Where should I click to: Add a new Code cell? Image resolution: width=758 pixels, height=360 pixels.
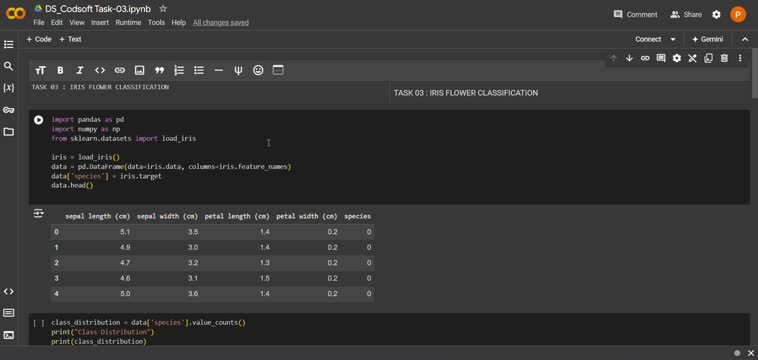tap(39, 39)
